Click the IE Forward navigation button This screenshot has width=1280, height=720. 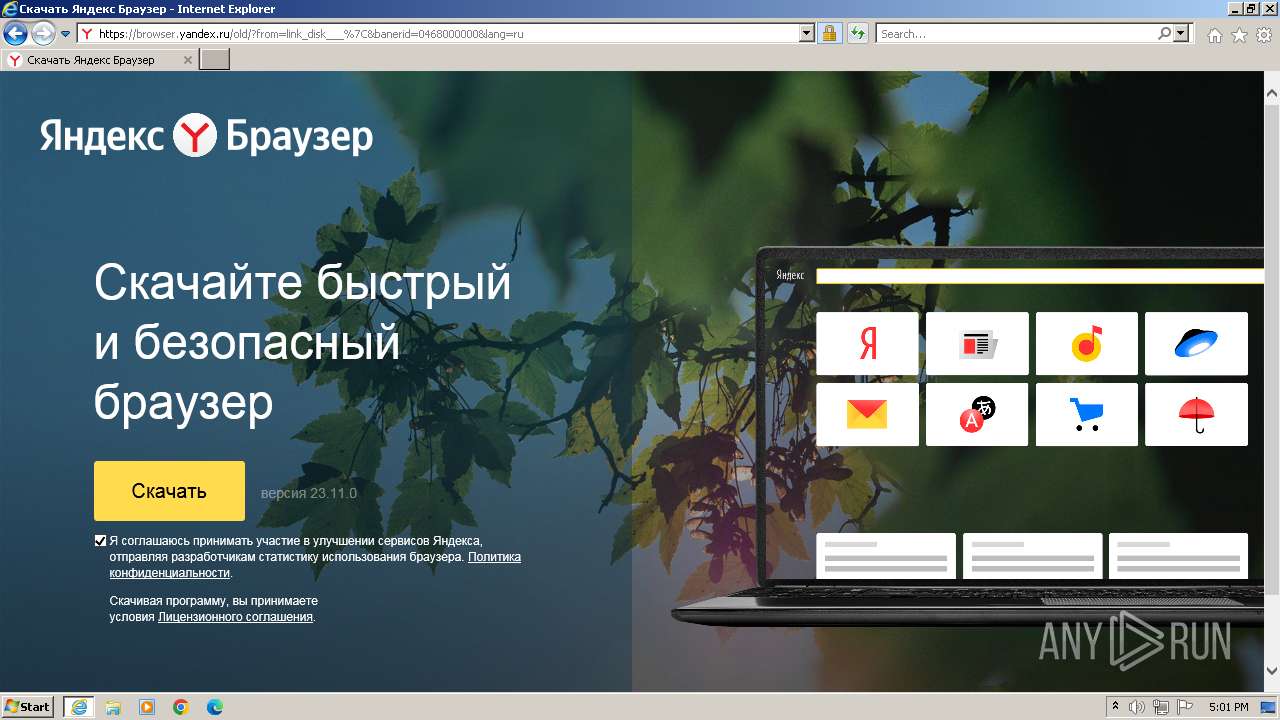point(43,34)
